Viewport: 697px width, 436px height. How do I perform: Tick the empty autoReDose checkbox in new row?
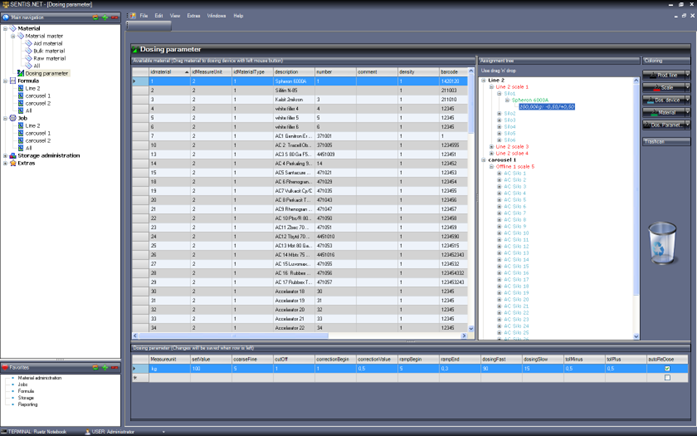(667, 378)
